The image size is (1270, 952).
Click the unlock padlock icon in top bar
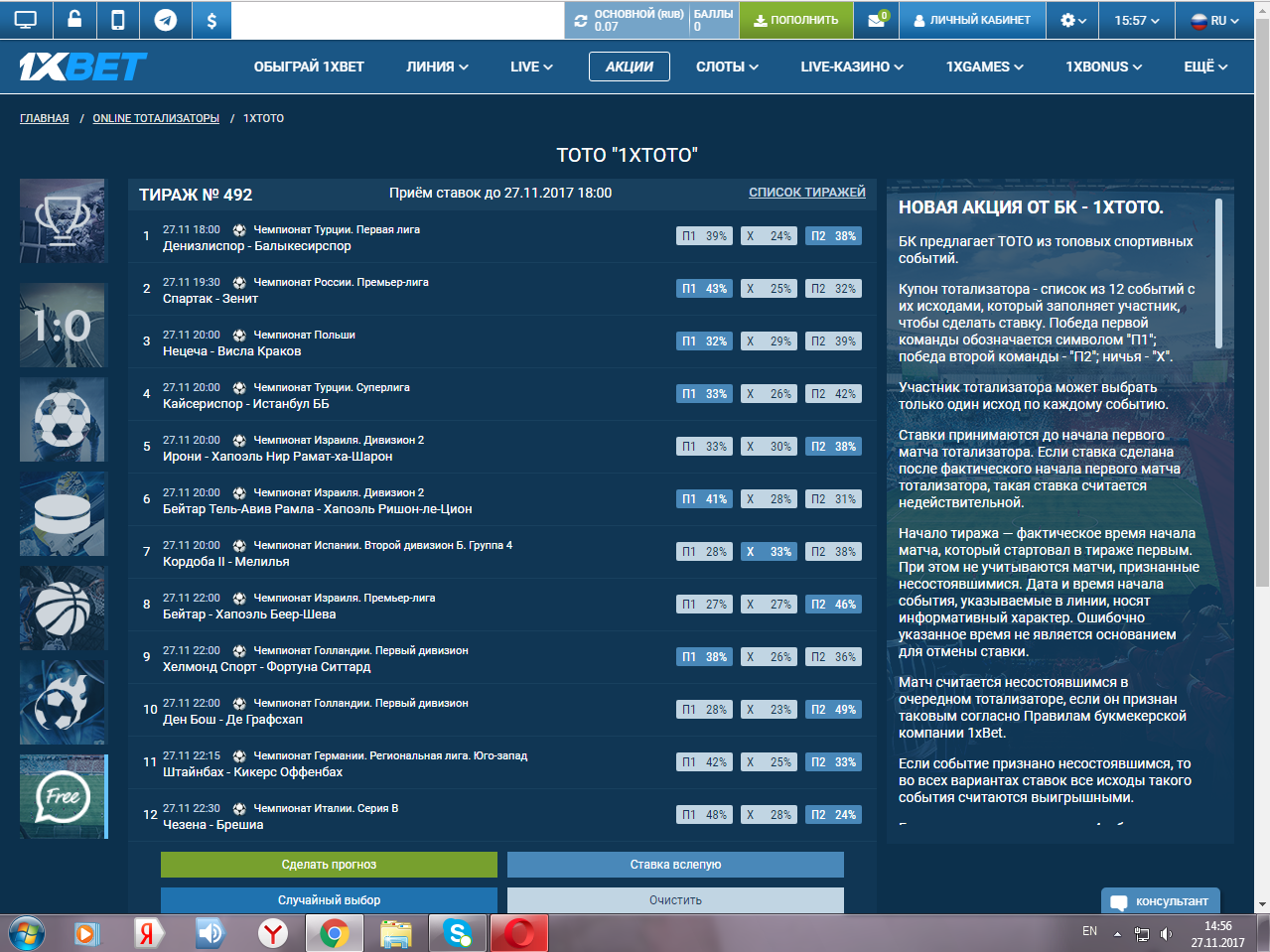[74, 20]
